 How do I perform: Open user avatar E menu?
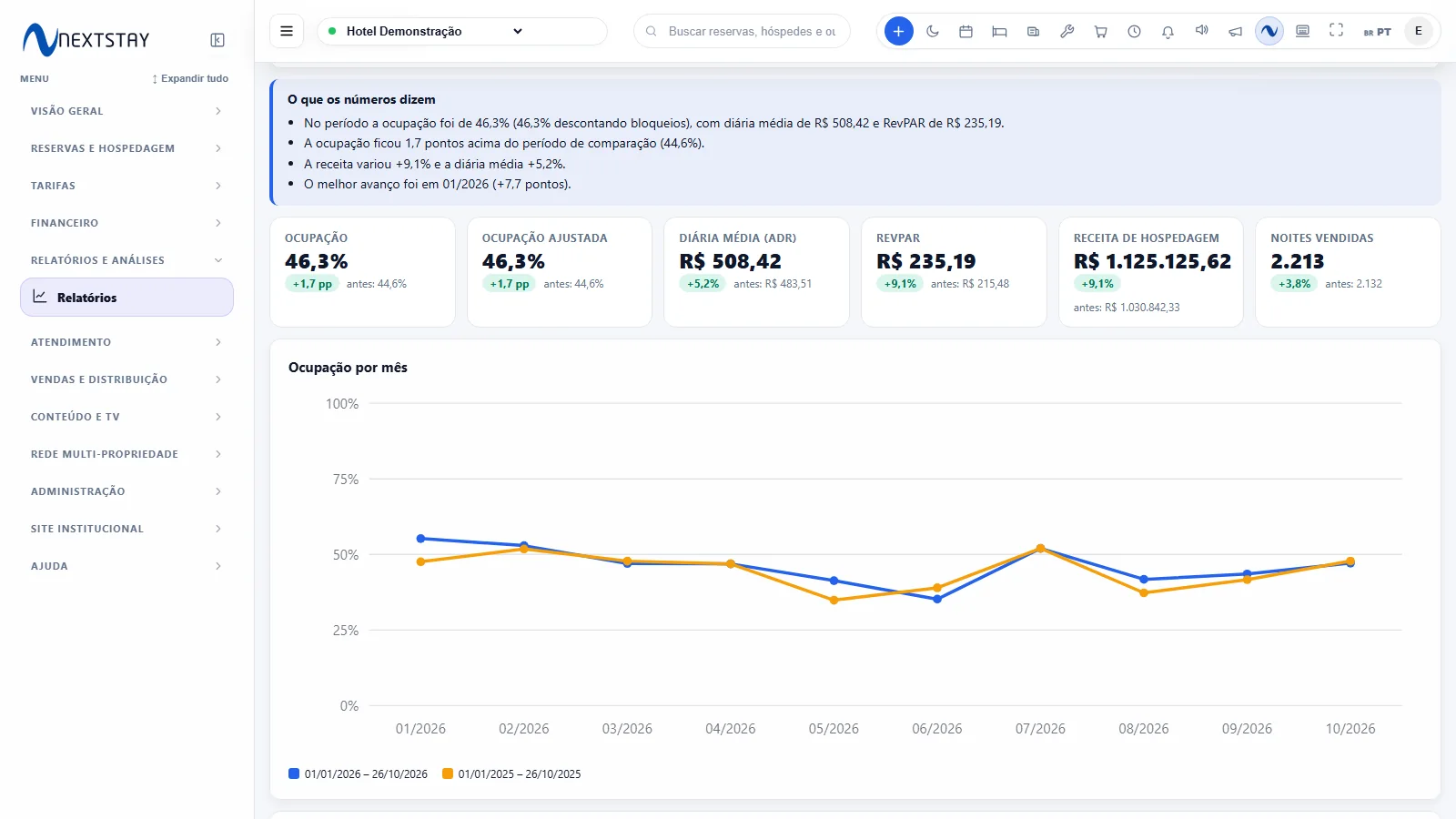1418,31
